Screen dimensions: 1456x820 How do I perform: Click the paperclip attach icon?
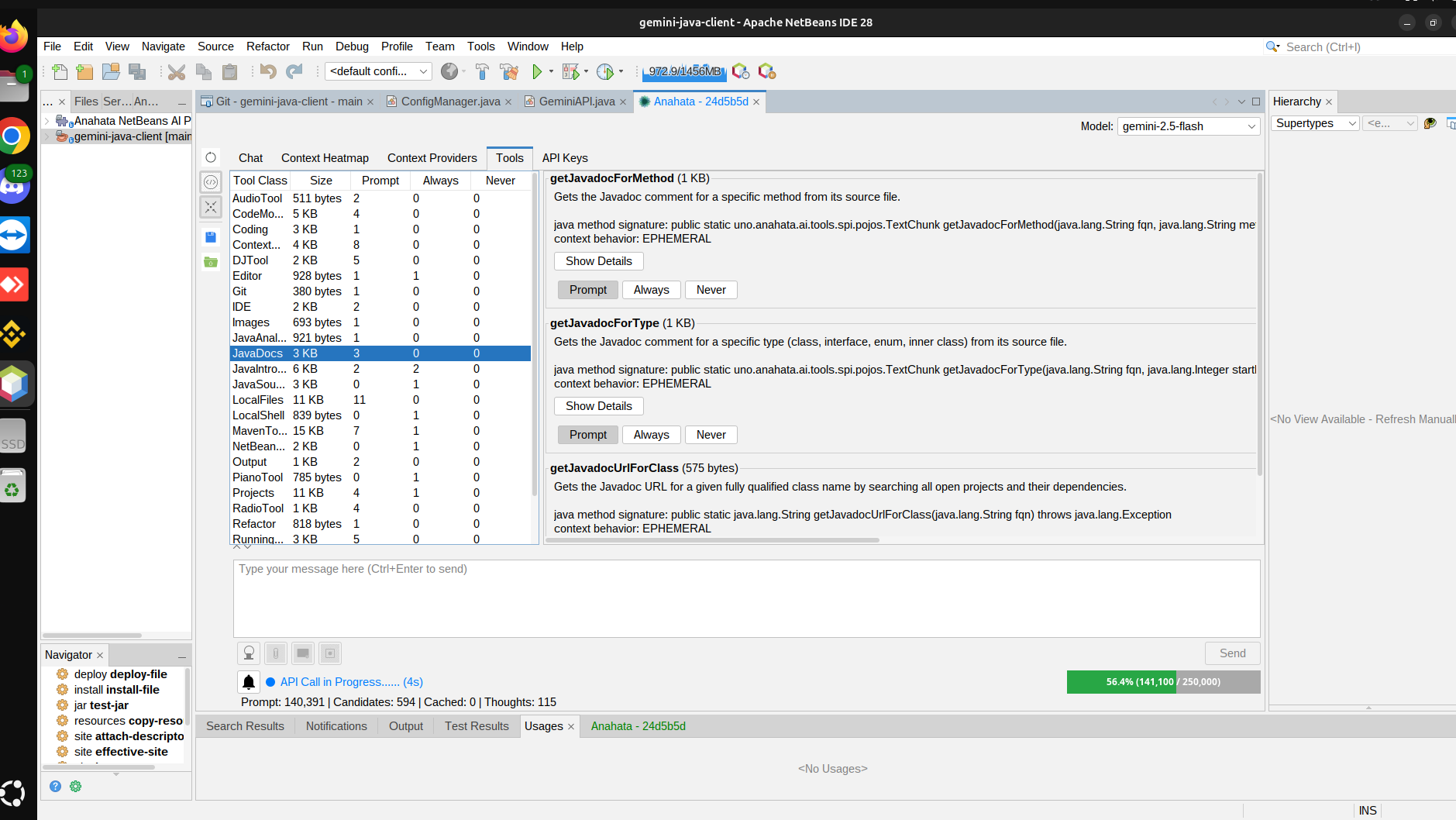click(x=276, y=653)
